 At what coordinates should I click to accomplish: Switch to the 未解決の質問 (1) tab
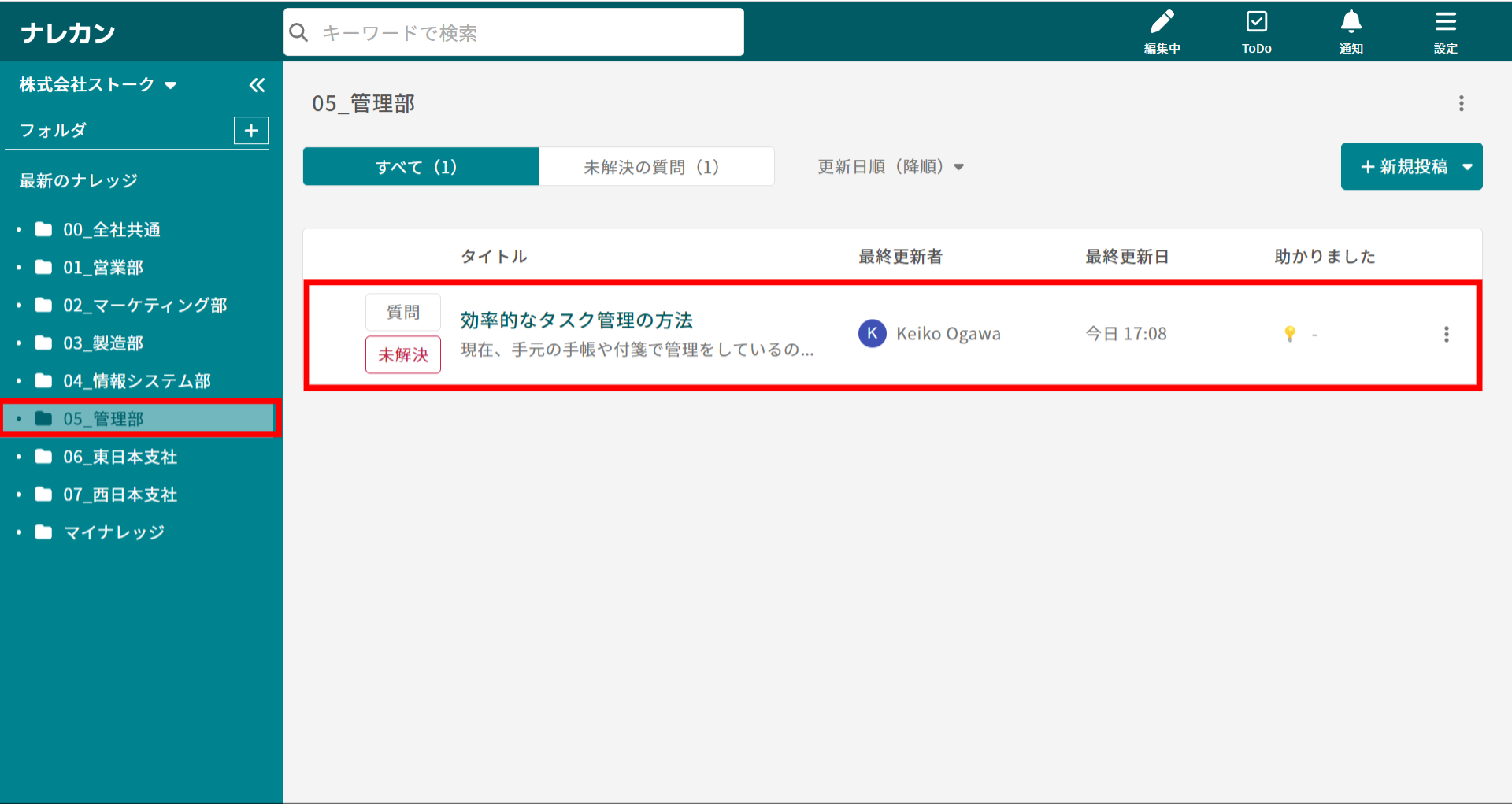[x=656, y=167]
